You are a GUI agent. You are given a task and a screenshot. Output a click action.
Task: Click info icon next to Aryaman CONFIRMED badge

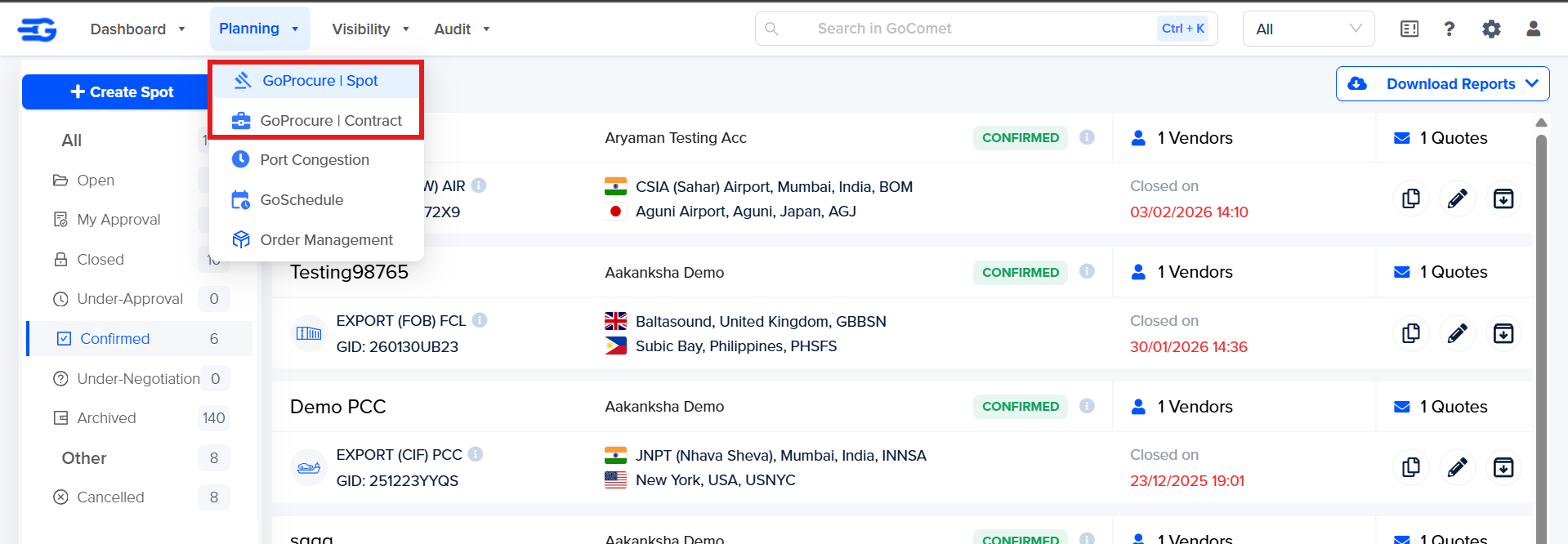coord(1087,137)
